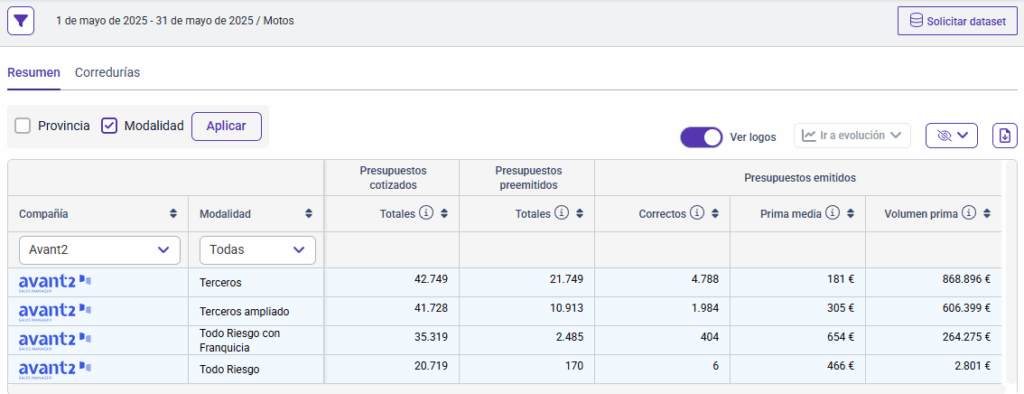Check the Provincia checkbox
This screenshot has width=1024, height=394.
coord(23,126)
